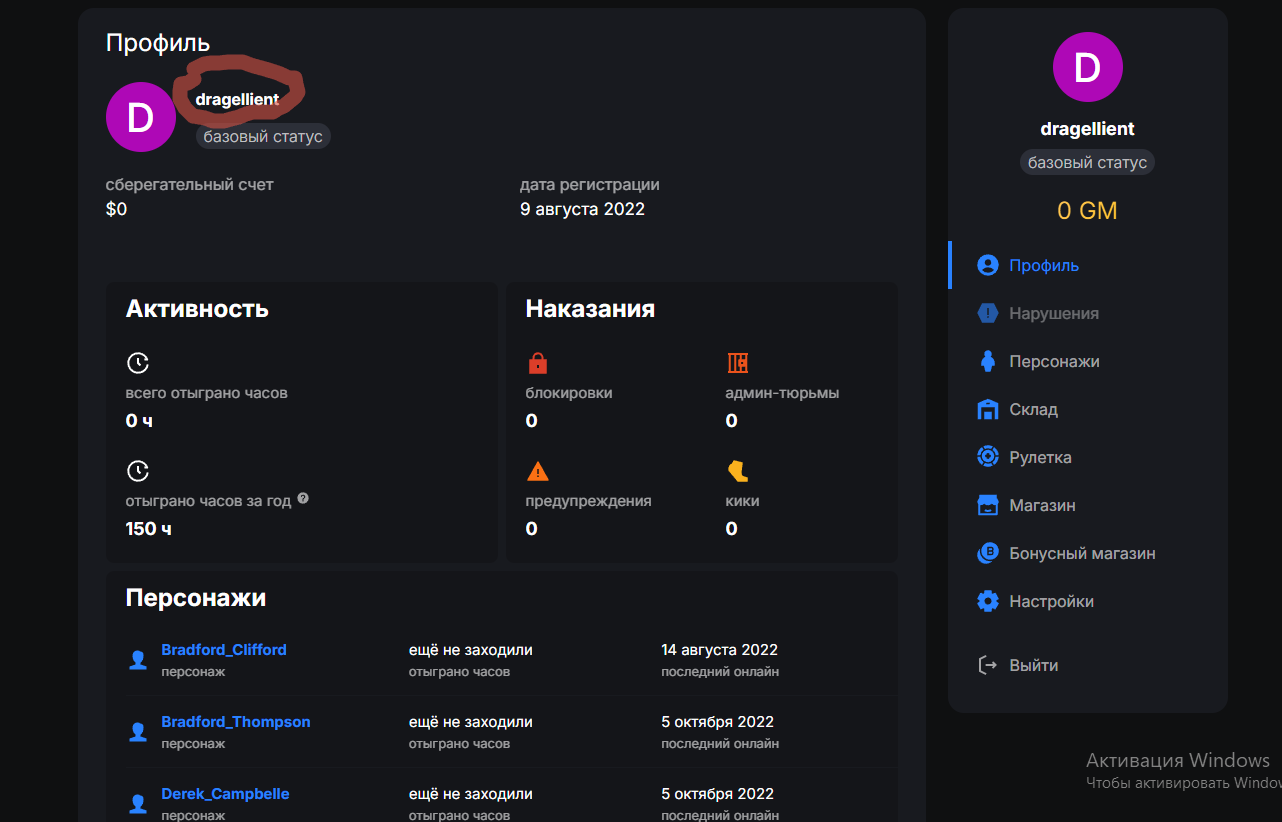Click the Рулетка roulette wheel icon

tap(988, 457)
